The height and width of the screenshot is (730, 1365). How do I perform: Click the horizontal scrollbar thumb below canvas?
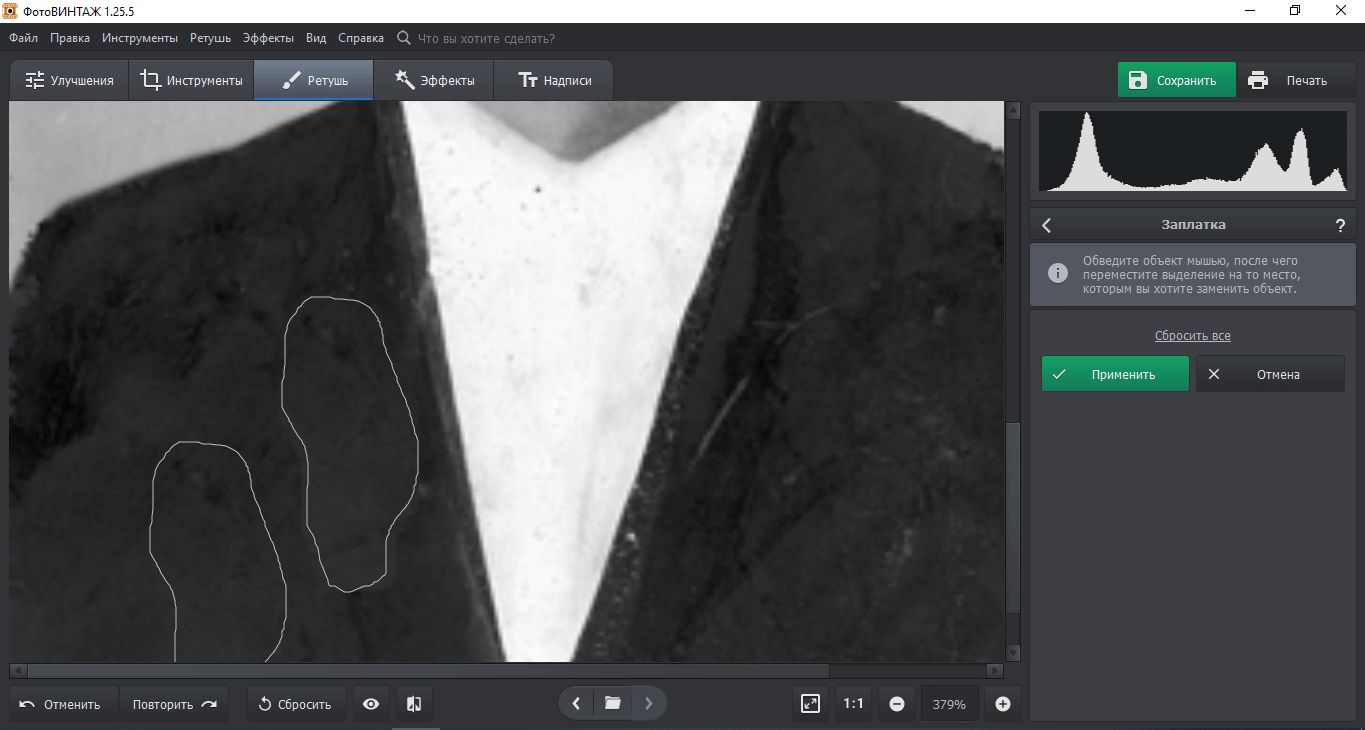pos(428,671)
